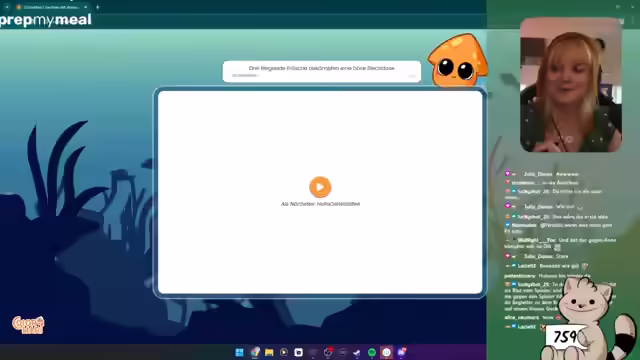Select the open Gartic browser tab

51,7
